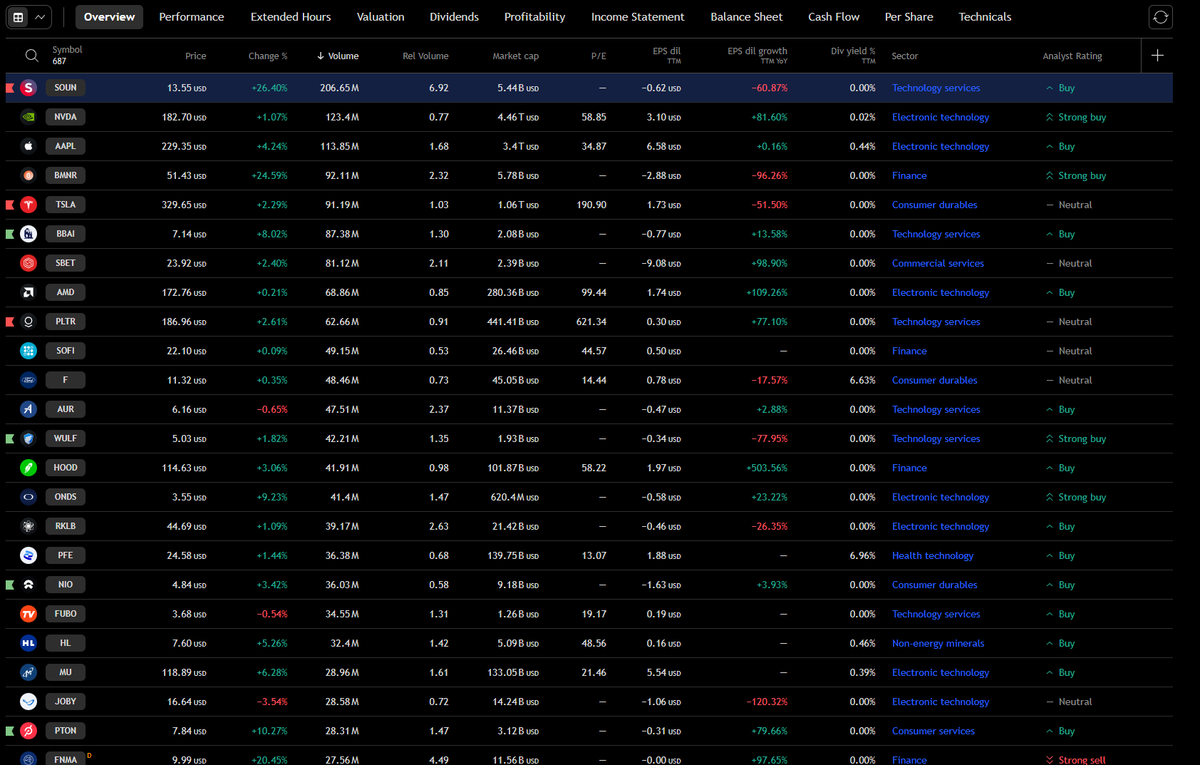Open the Dividends tab
This screenshot has height=765, width=1200.
[x=454, y=17]
